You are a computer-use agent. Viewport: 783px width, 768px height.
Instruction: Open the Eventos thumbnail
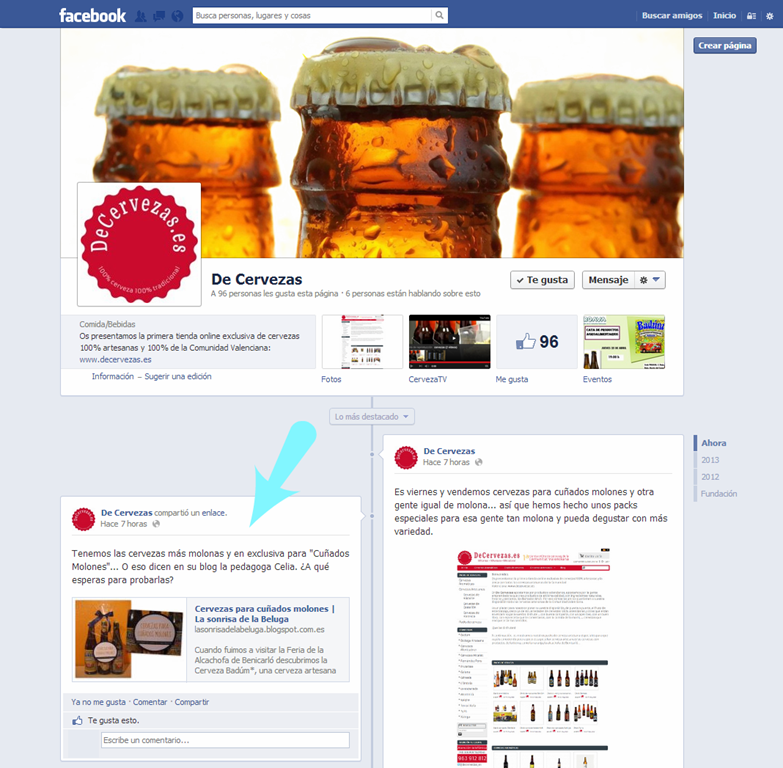[624, 342]
